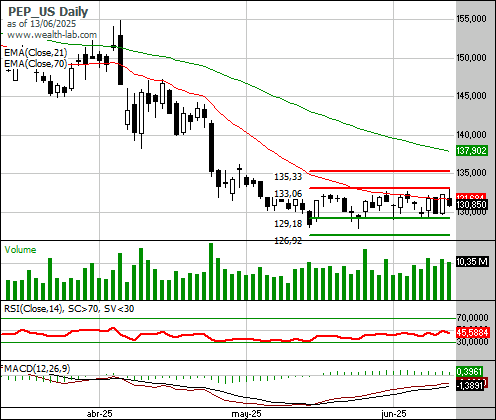
Task: Click the 130,850 last price tag
Action: pos(471,205)
